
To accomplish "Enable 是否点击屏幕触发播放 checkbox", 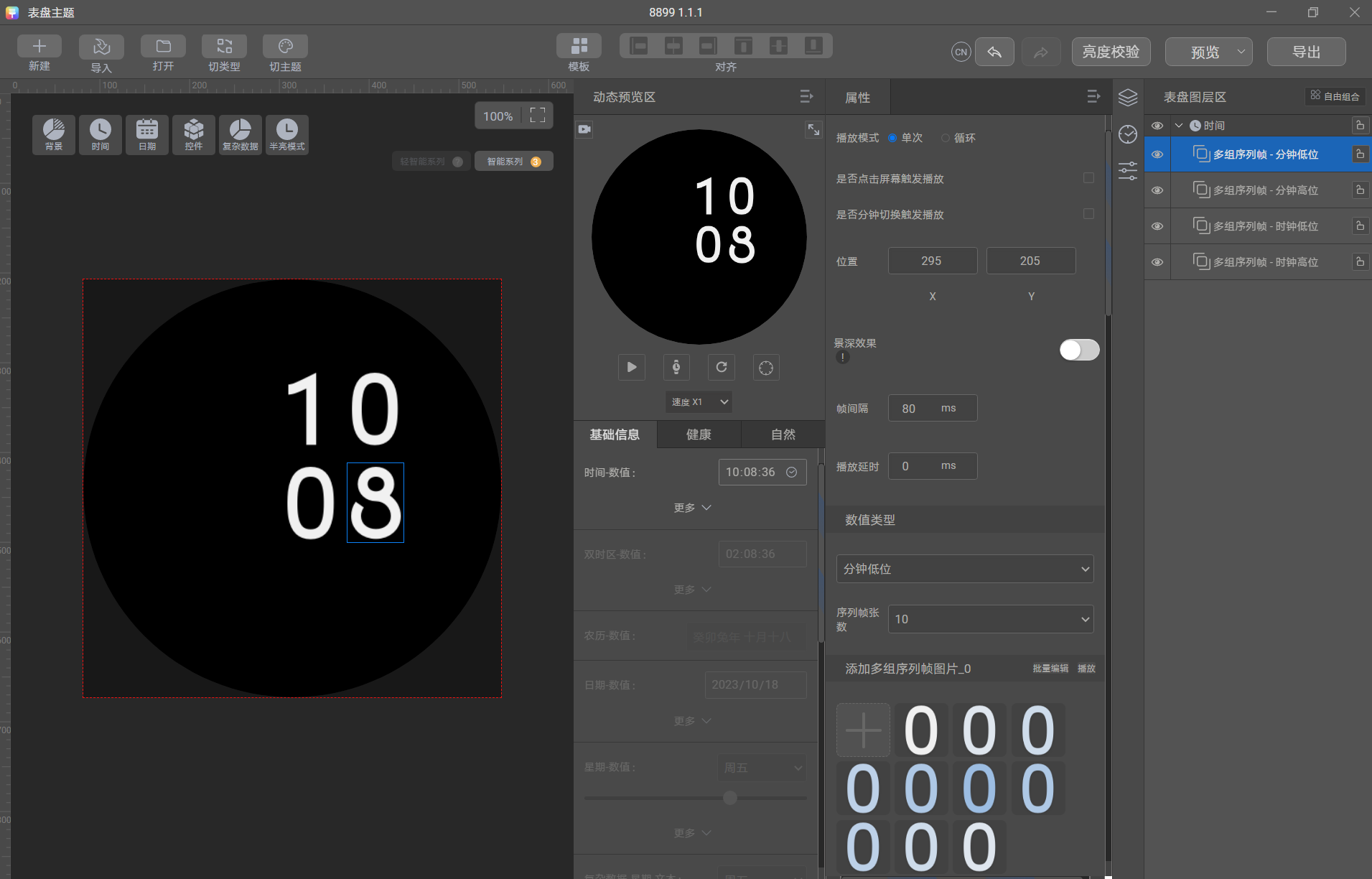I will tap(1088, 178).
